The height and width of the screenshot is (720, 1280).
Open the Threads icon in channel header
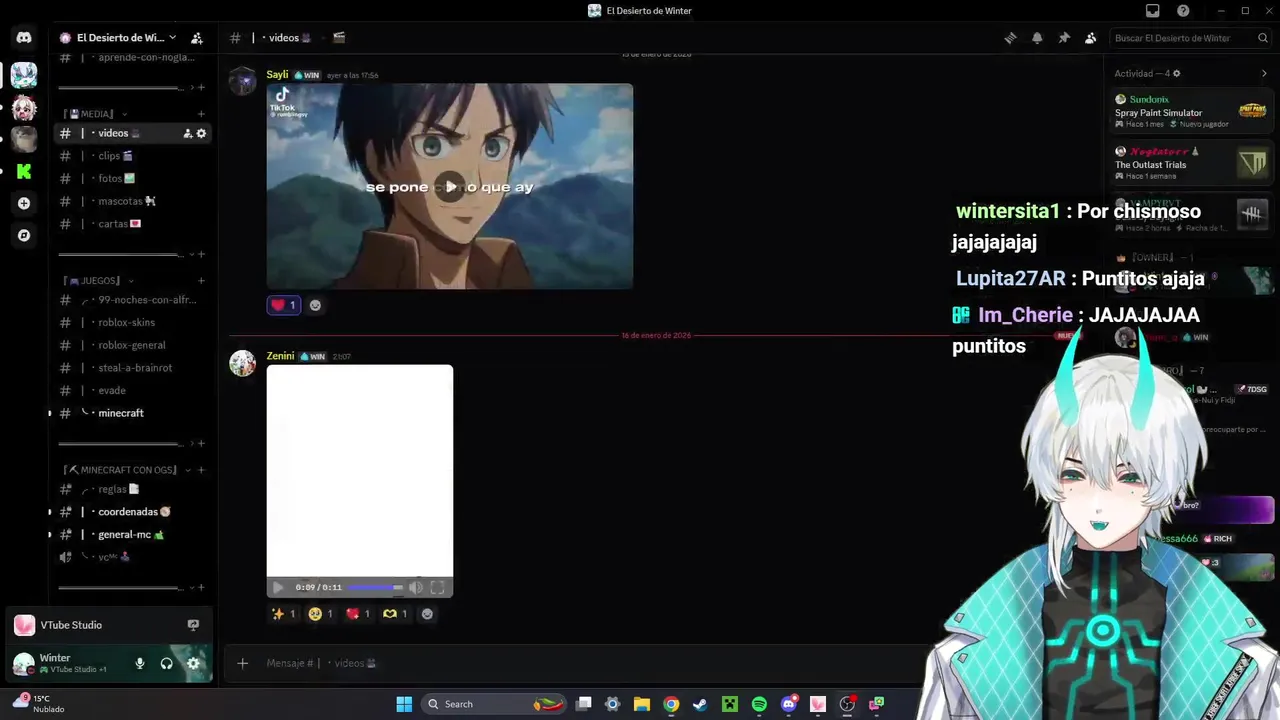(1010, 38)
